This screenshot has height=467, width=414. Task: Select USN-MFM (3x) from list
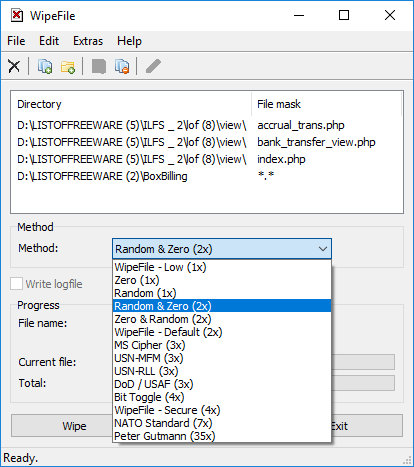222,358
